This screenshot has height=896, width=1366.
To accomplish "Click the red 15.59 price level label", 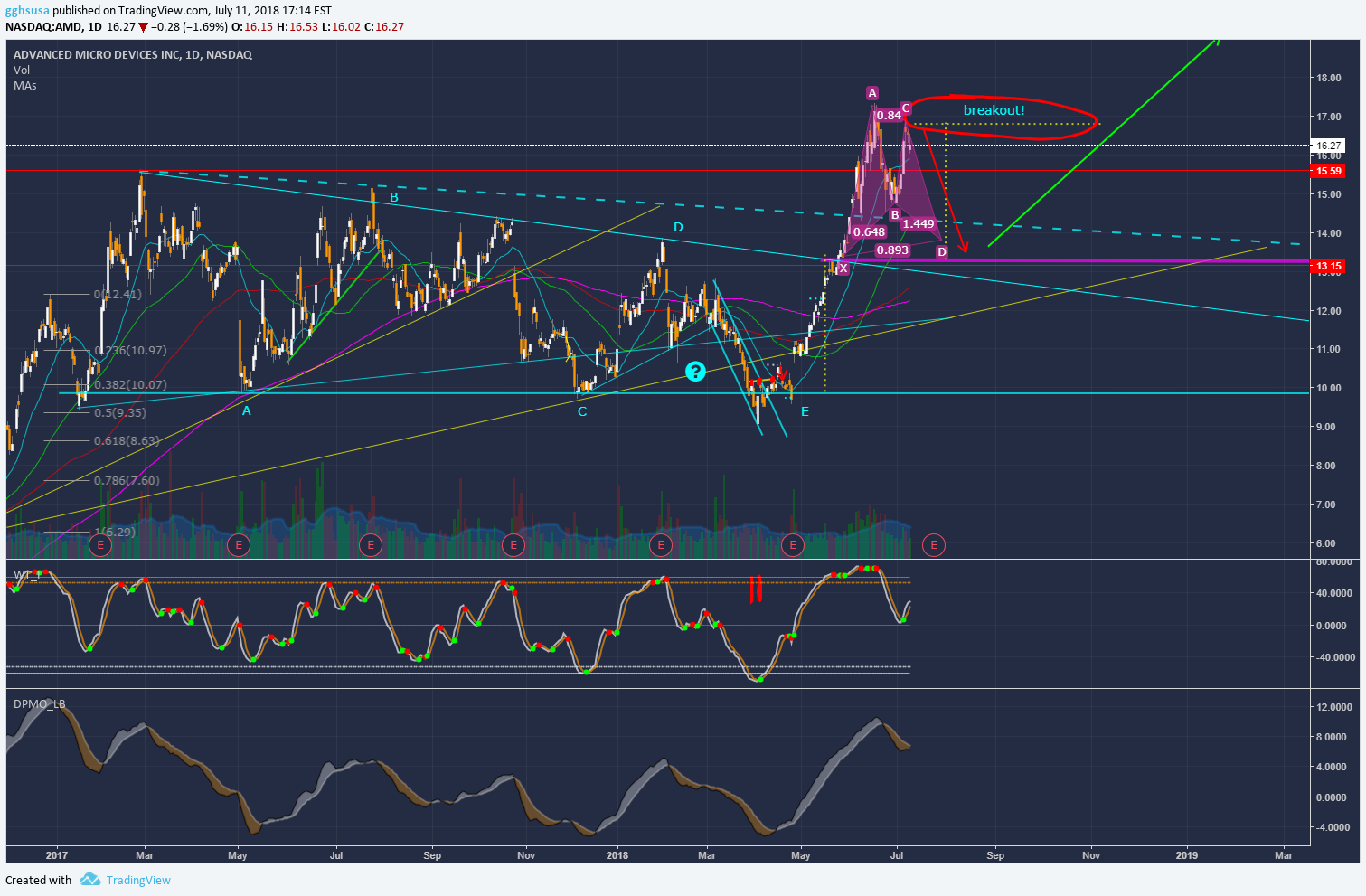I will point(1328,171).
